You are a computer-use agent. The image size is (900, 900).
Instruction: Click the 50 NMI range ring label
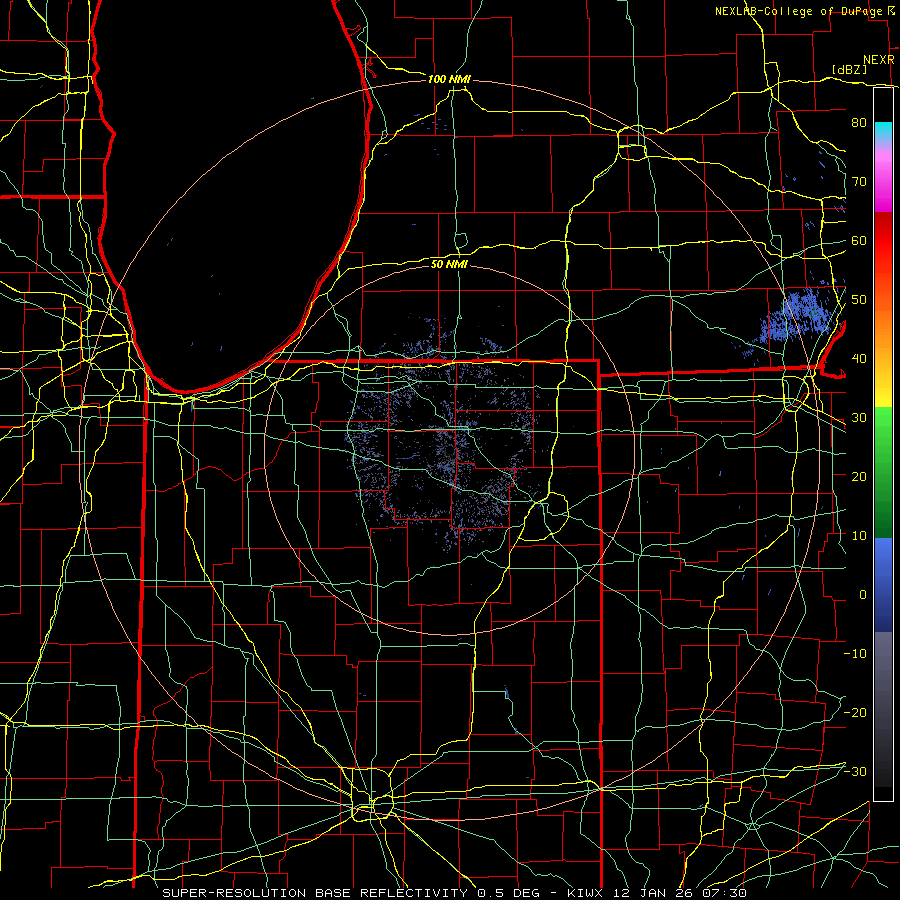point(449,264)
